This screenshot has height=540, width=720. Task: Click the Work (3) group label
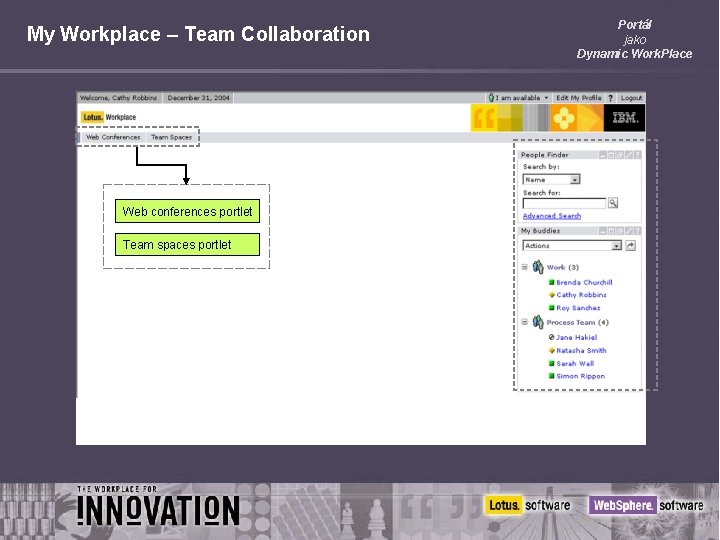(x=562, y=267)
